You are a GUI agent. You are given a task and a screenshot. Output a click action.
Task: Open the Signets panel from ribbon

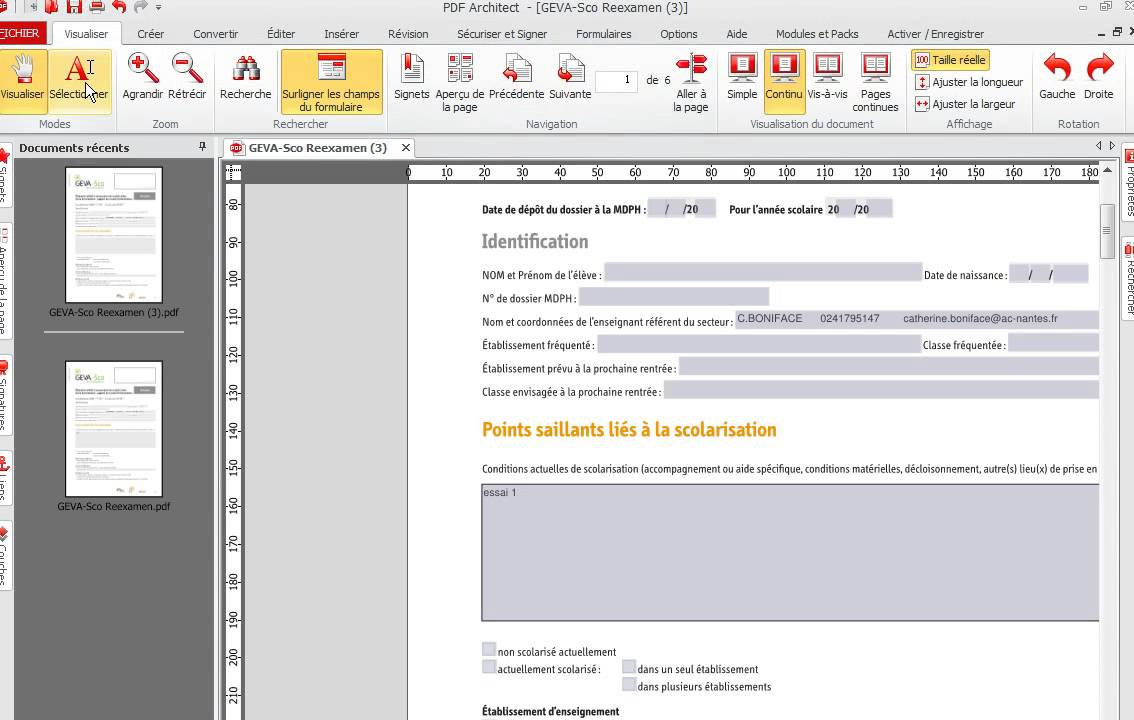412,77
